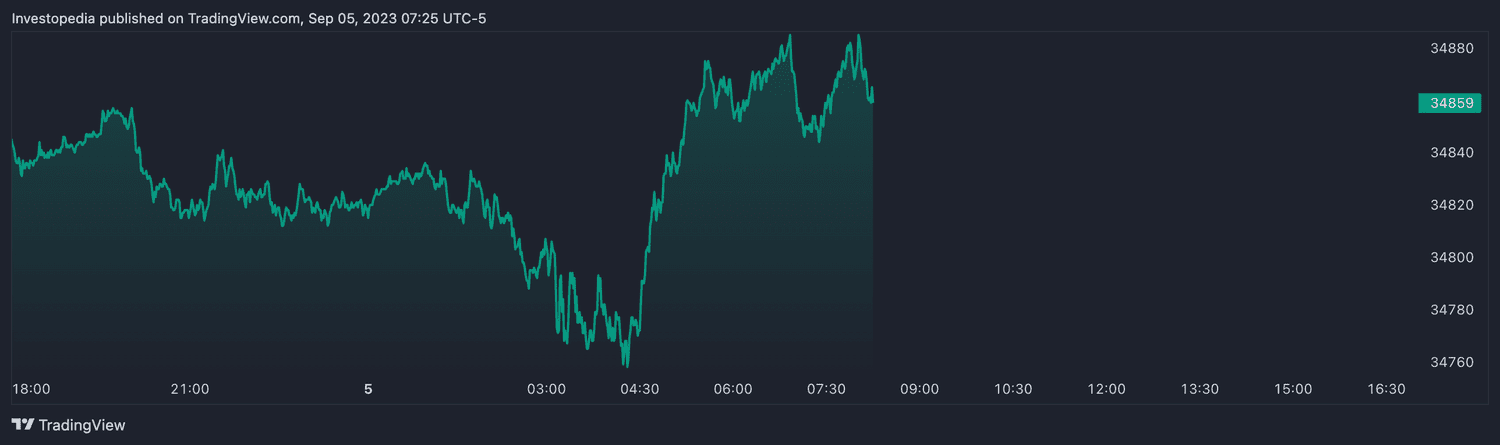Click the 21:00 time axis label
Viewport: 1500px width, 445px height.
pyautogui.click(x=190, y=388)
